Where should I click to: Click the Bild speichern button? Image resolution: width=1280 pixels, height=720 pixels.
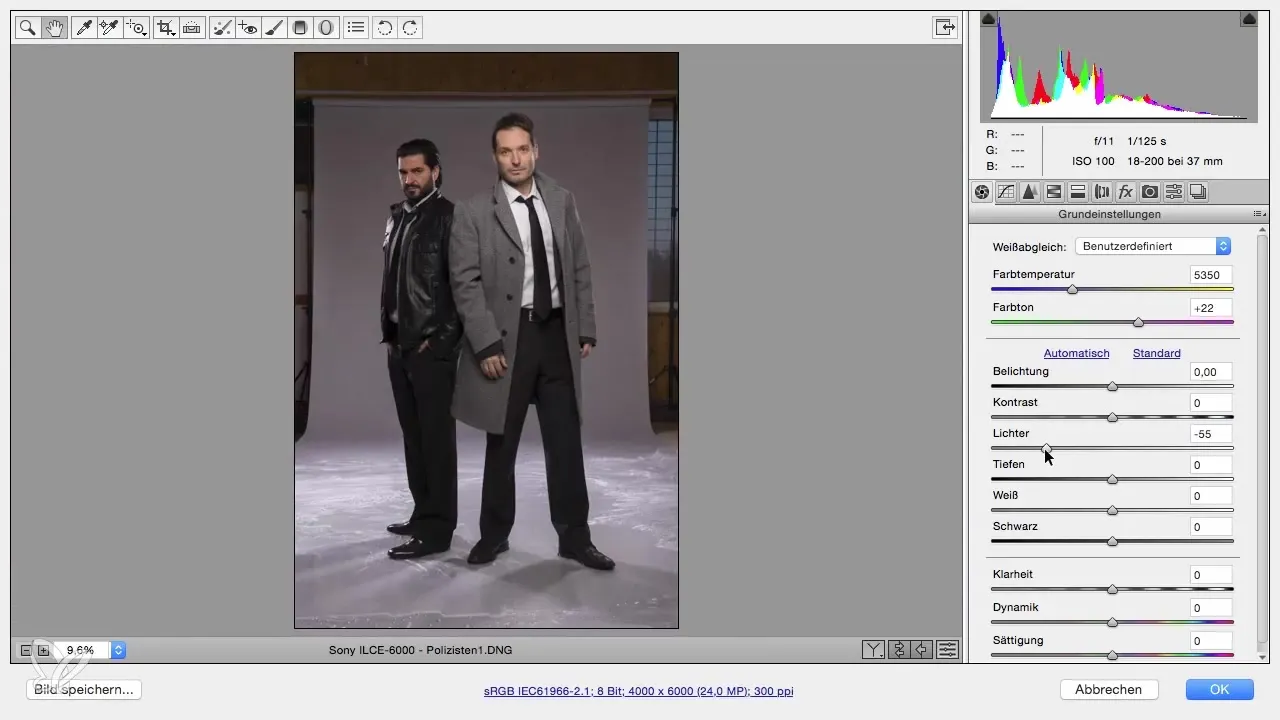click(84, 689)
